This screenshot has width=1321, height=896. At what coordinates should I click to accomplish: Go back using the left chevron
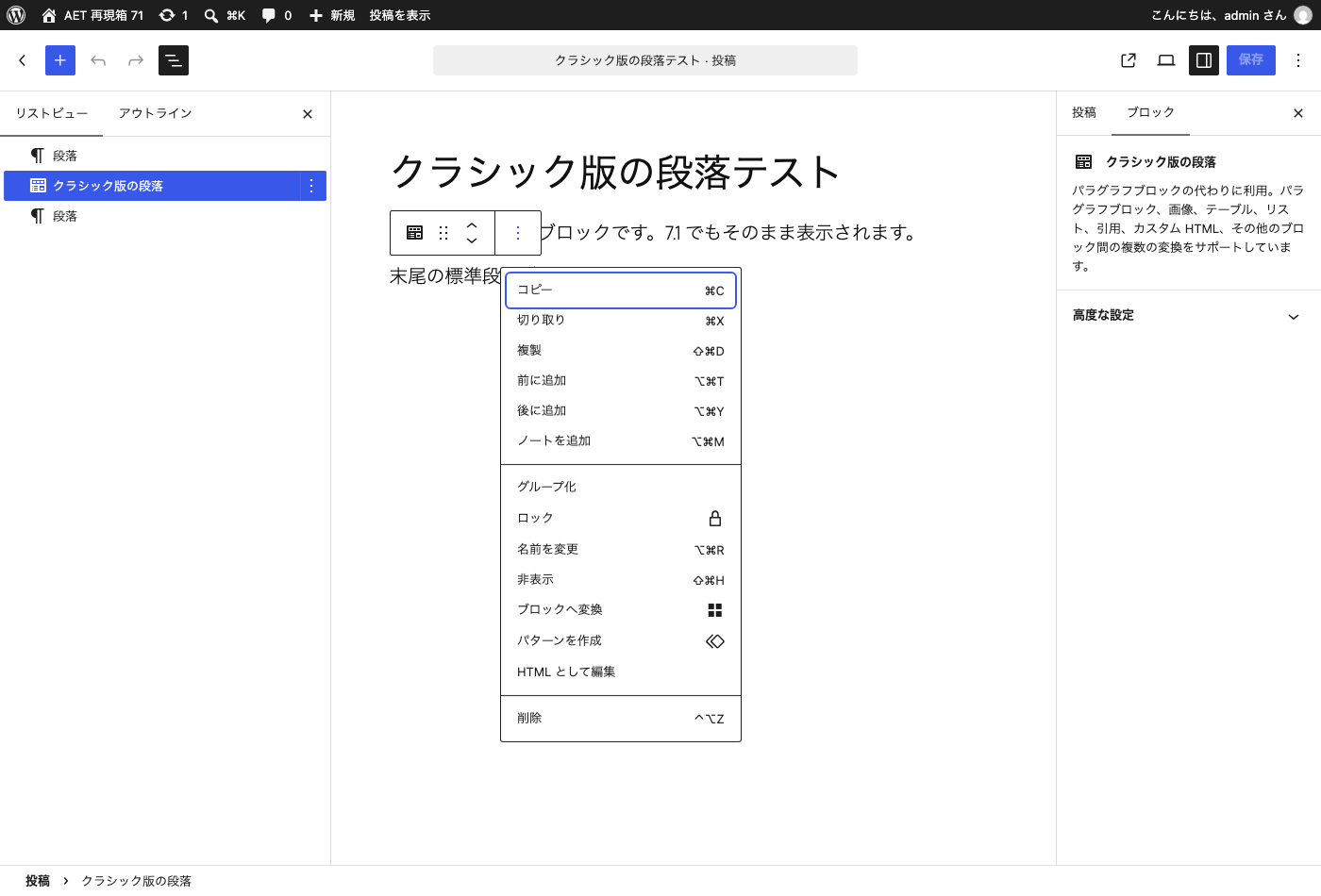(x=23, y=60)
